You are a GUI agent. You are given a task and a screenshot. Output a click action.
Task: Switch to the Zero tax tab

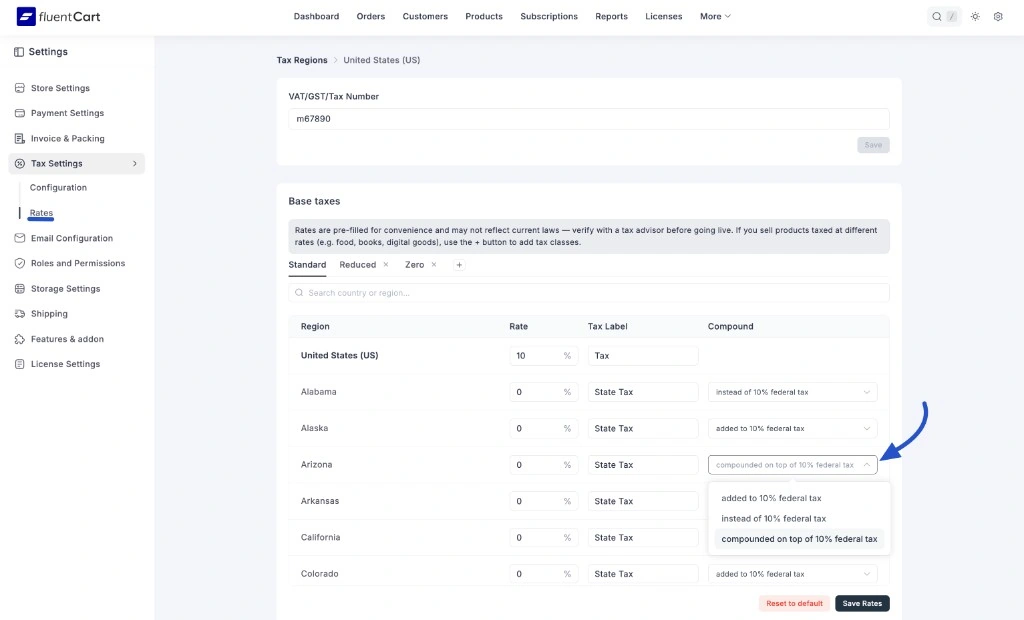tap(414, 265)
